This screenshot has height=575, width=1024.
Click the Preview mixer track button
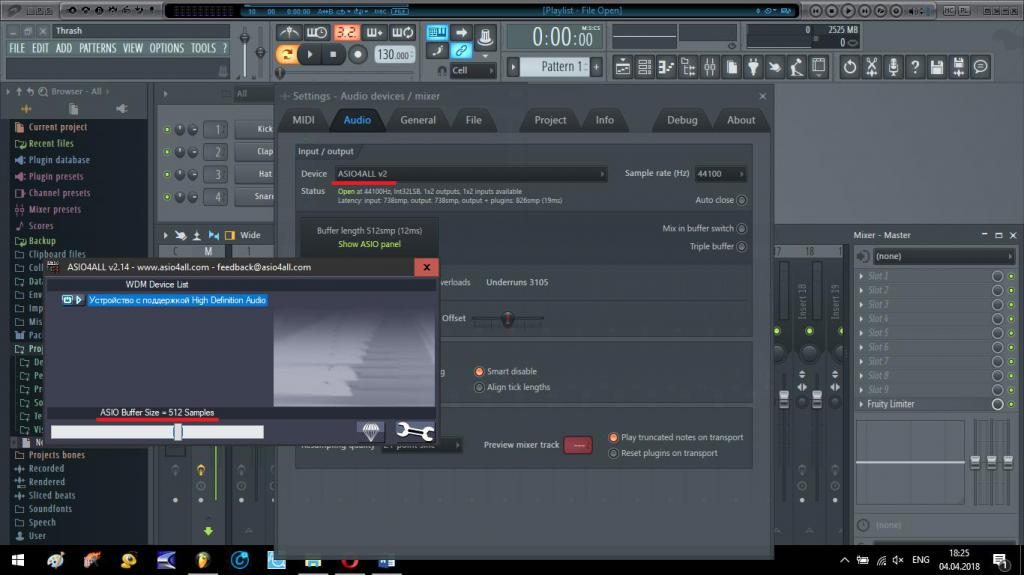point(577,445)
